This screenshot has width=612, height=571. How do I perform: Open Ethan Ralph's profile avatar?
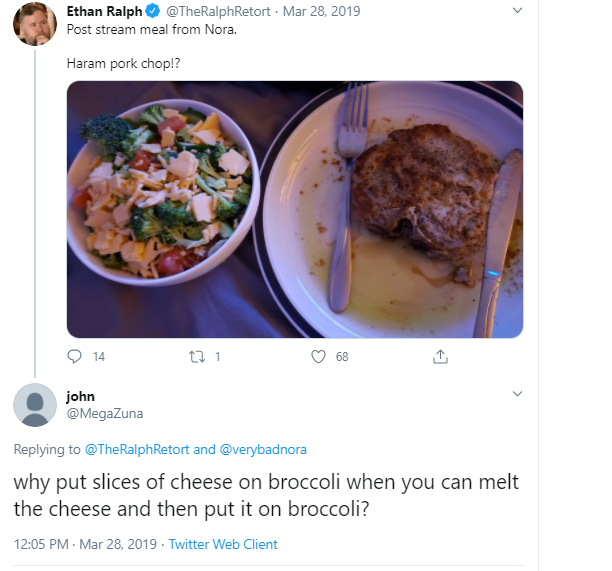click(x=35, y=24)
